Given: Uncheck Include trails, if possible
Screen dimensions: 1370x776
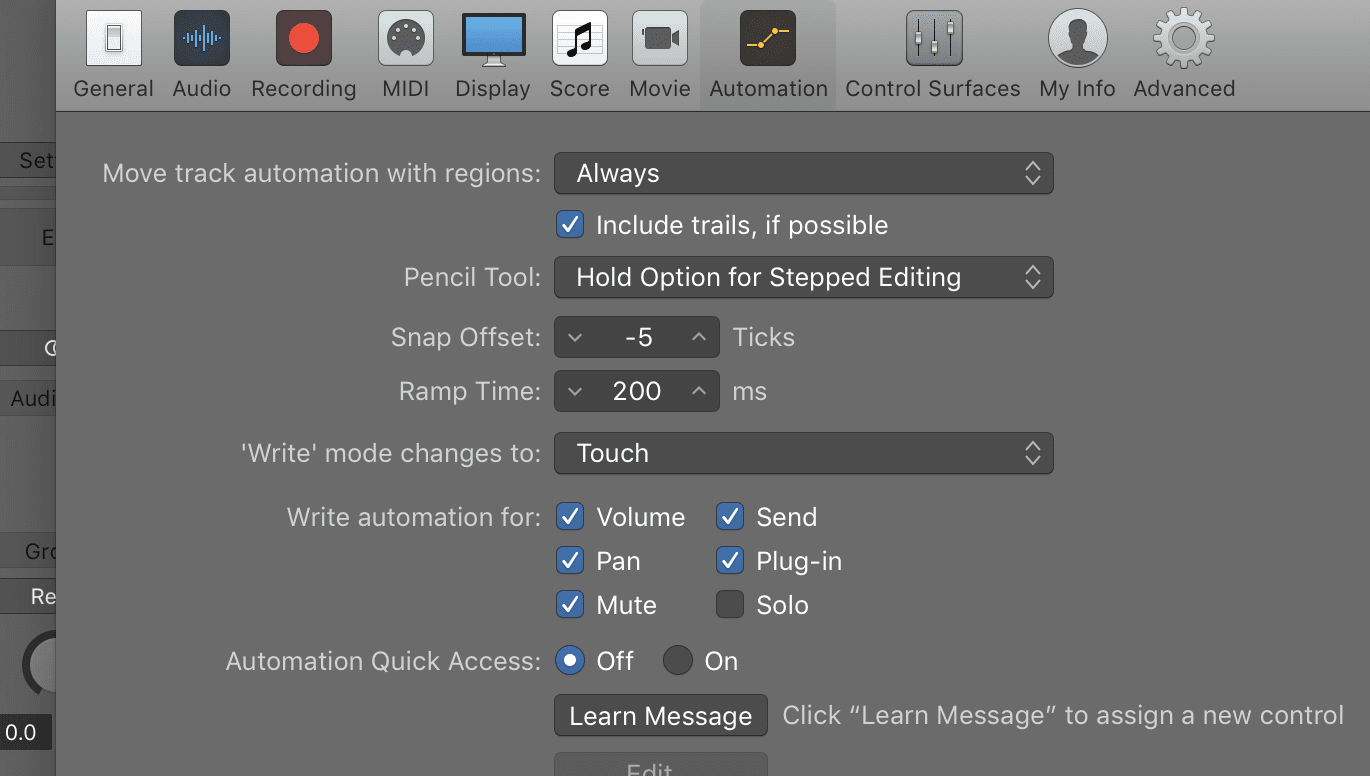Looking at the screenshot, I should [570, 225].
